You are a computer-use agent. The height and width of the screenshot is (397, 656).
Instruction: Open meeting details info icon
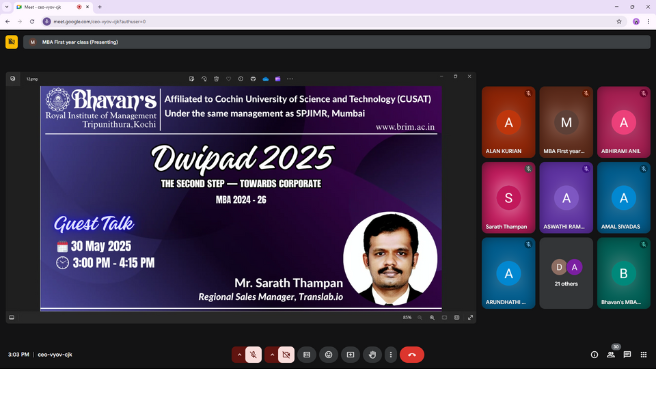click(594, 355)
